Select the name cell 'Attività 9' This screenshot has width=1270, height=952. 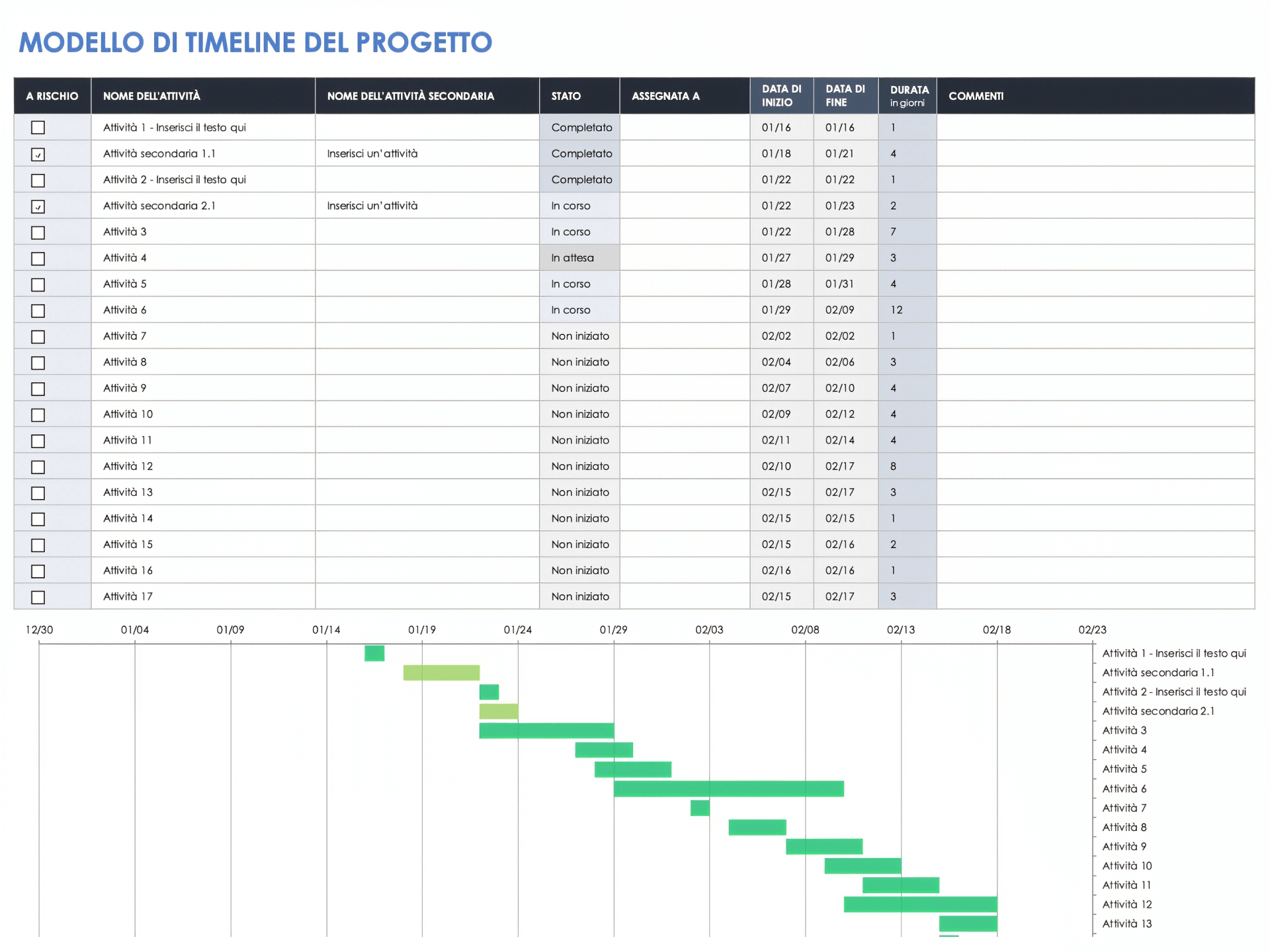pyautogui.click(x=203, y=388)
